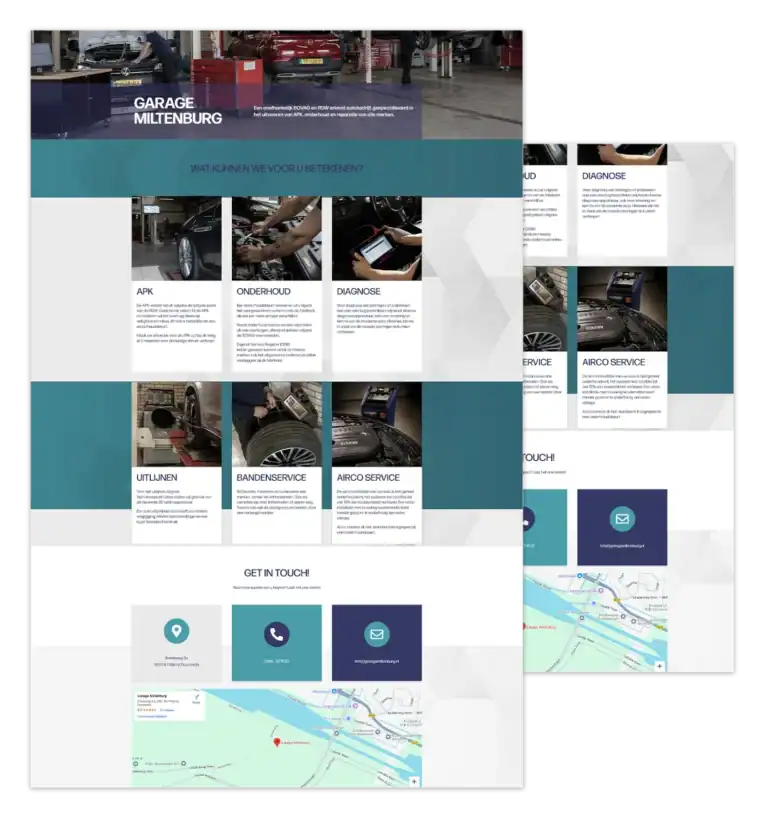Select the Diagnose service card title
Viewport: 768px width, 815px height.
358,292
